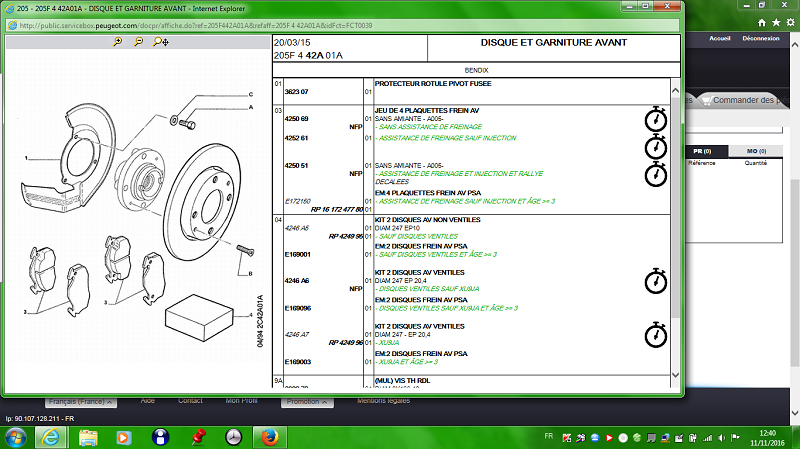Open labor time for pads 4252 61
The width and height of the screenshot is (800, 449).
point(656,147)
